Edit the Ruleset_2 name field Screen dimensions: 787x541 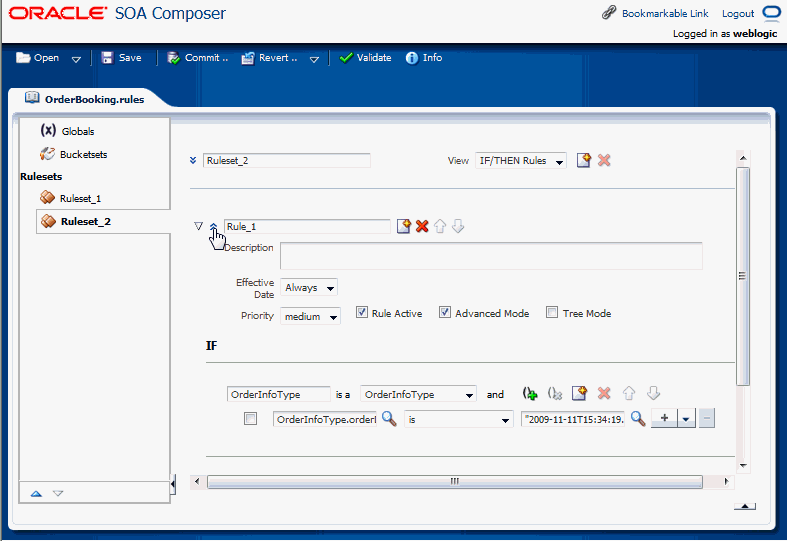point(287,161)
